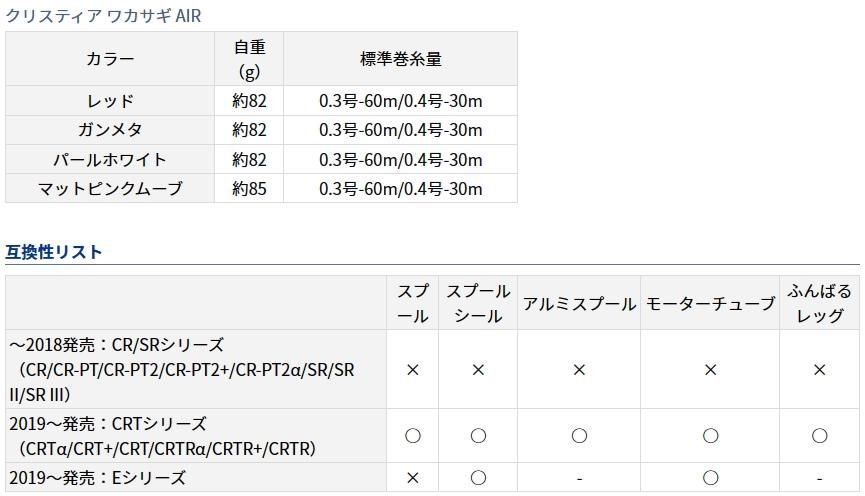Select the モーターチューブ column header
Image resolution: width=865 pixels, height=496 pixels.
[x=710, y=304]
